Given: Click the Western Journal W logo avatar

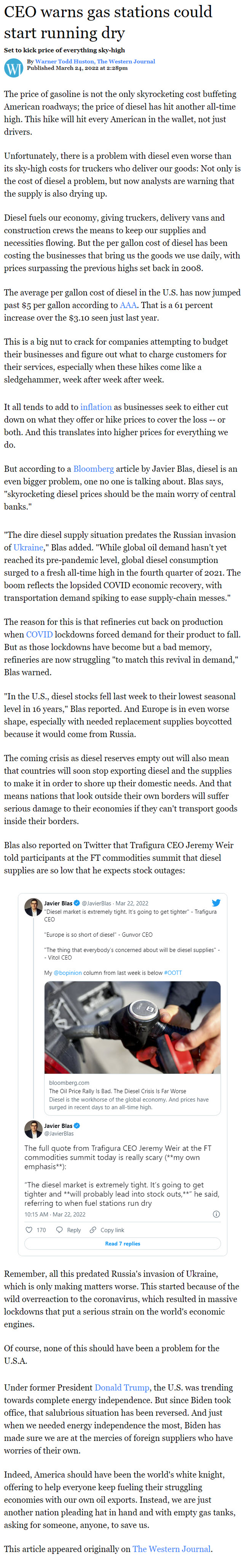Looking at the screenshot, I should 13,68.
